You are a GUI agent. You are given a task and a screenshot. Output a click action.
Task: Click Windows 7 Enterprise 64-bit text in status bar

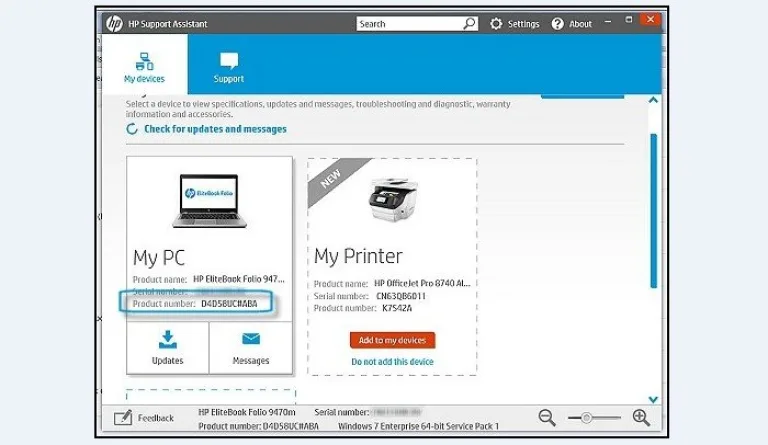pyautogui.click(x=418, y=426)
